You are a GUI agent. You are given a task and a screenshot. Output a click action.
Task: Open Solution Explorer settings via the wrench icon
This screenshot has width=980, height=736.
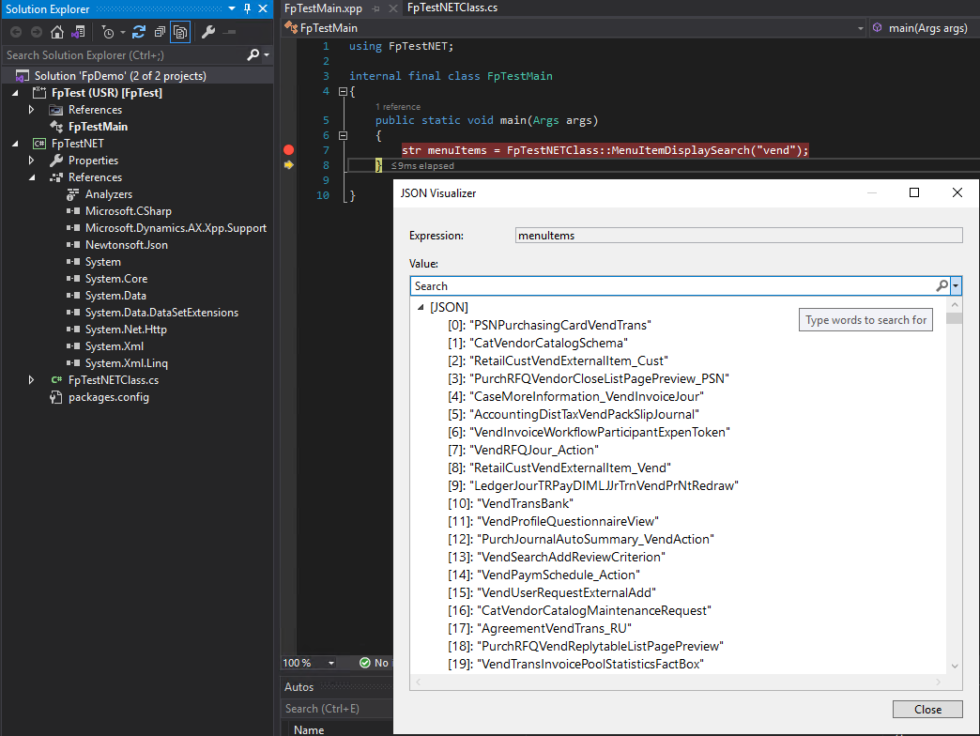[208, 31]
